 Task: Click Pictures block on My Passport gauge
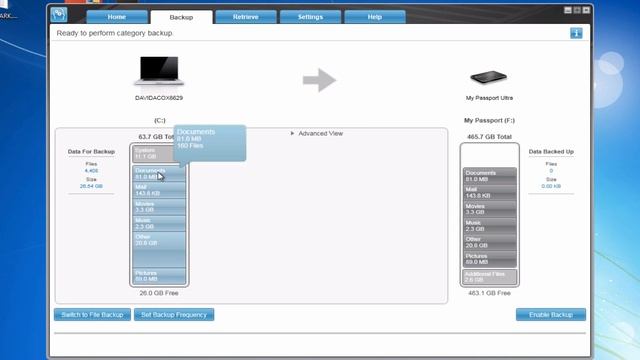click(489, 259)
